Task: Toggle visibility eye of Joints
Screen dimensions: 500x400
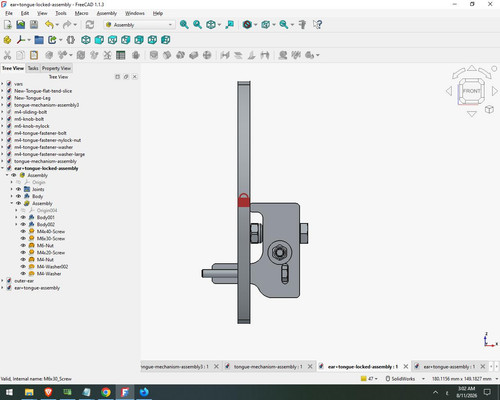Action: coord(19,189)
